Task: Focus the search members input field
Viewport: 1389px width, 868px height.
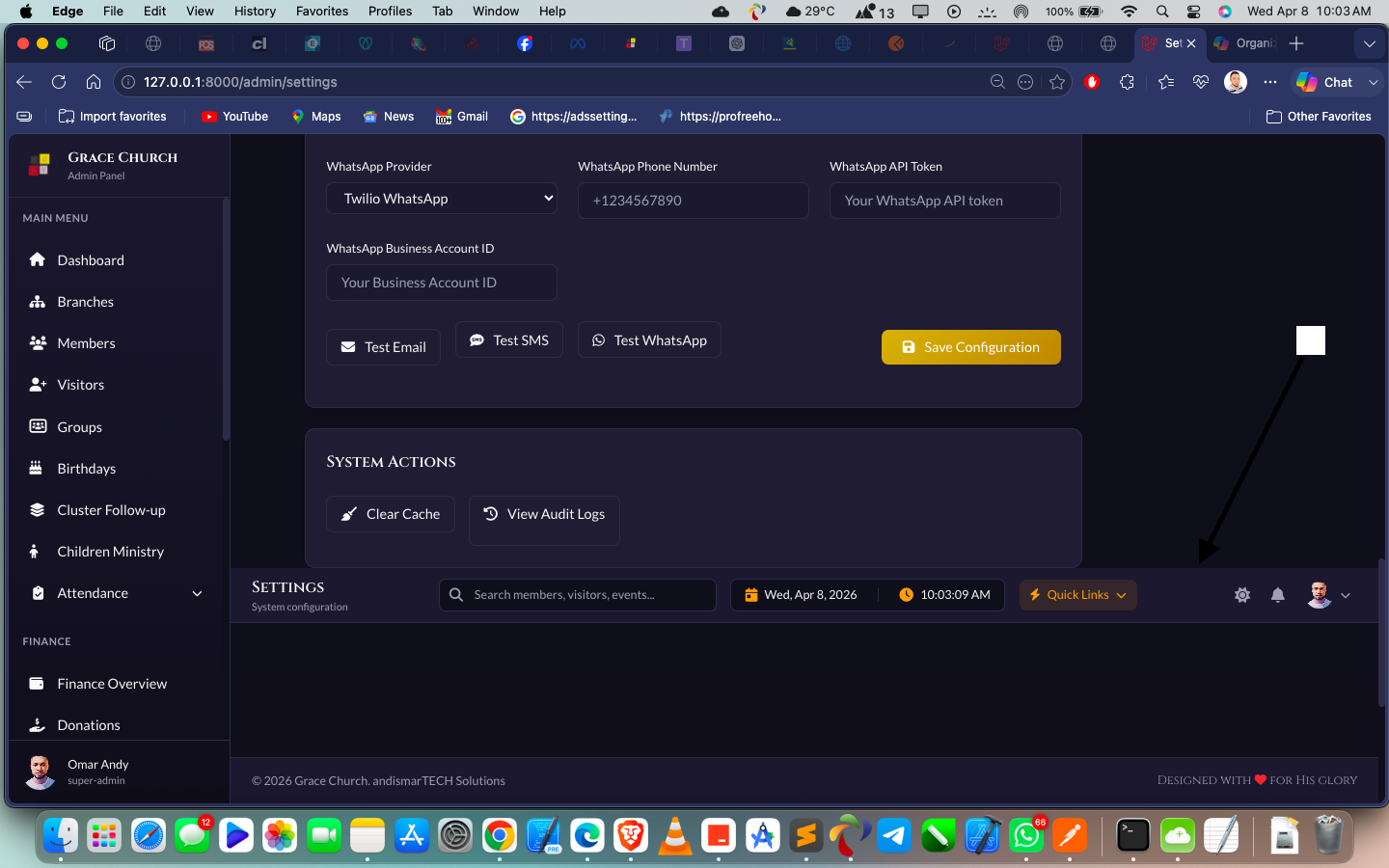Action: [588, 595]
